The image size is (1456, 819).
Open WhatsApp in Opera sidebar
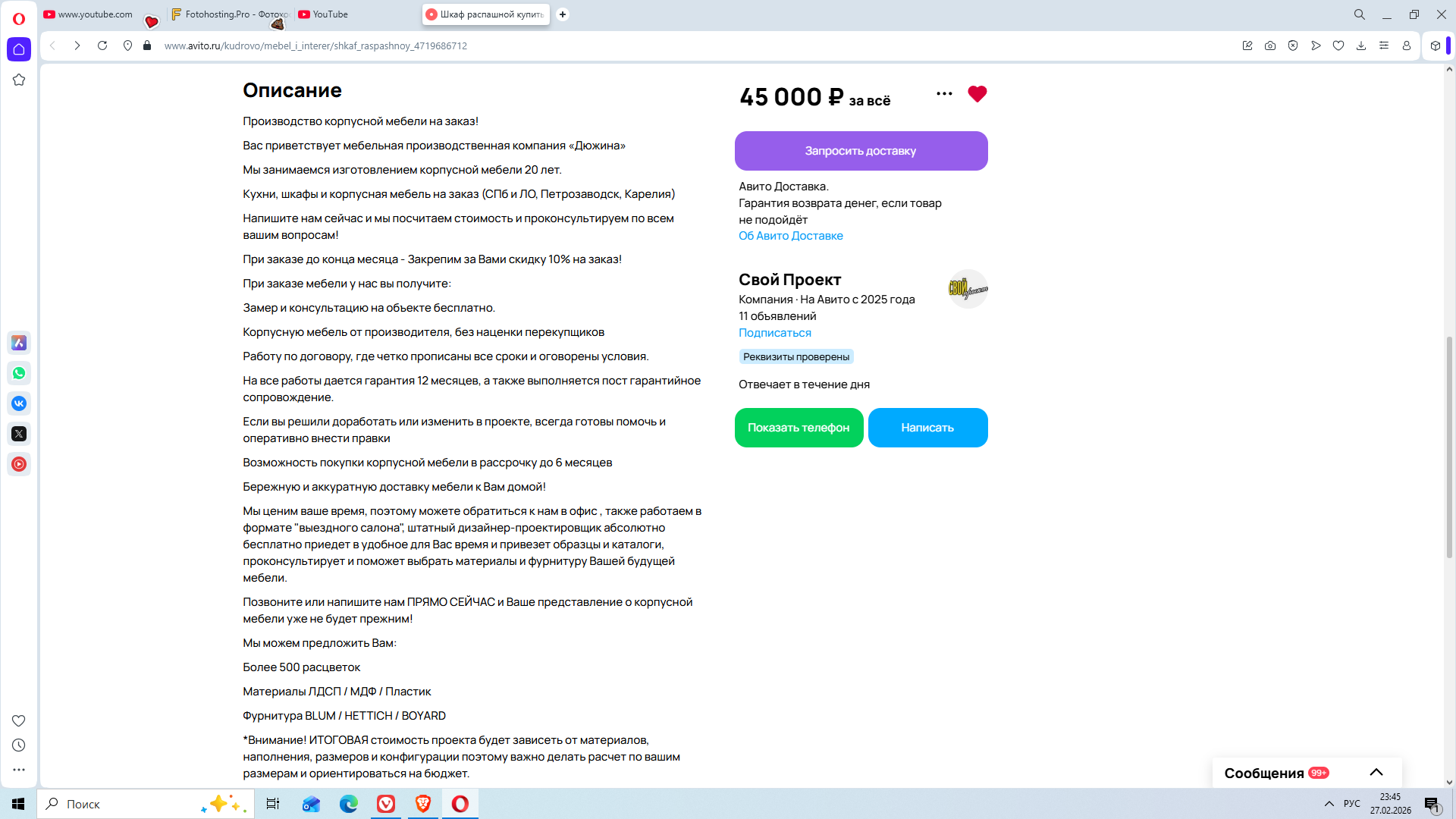(19, 373)
